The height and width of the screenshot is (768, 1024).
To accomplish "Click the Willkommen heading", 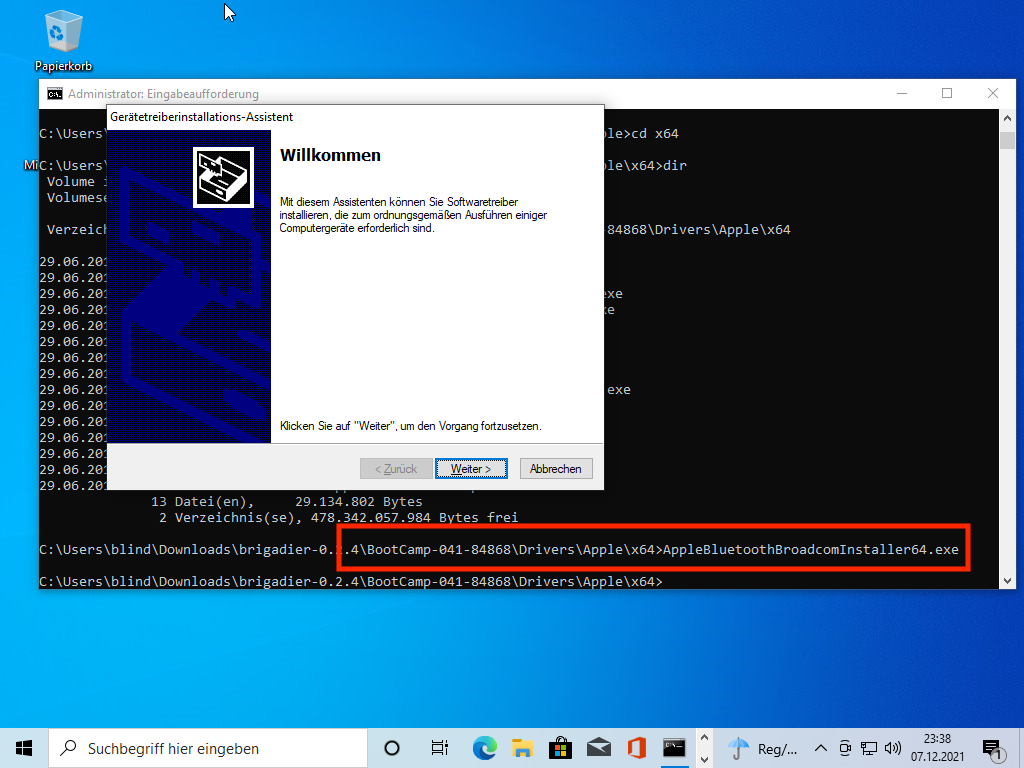I will 330,155.
